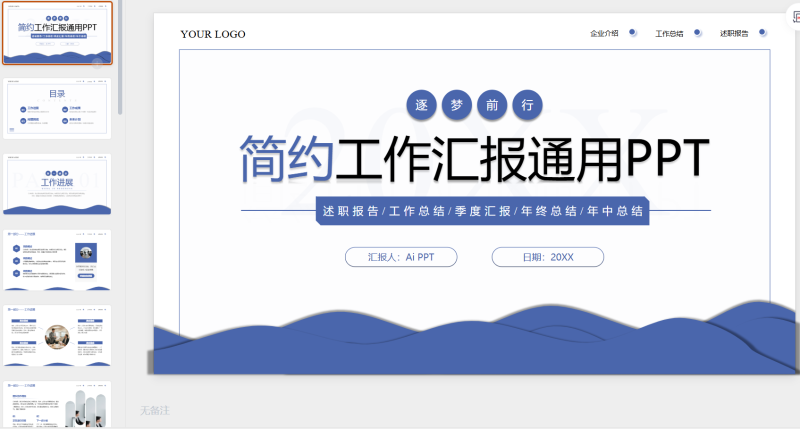
Task: Select the 行 circle badge
Action: click(x=527, y=105)
